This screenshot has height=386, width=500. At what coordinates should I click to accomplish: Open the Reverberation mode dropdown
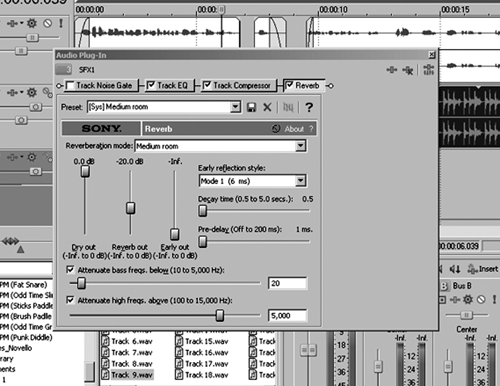tap(300, 146)
